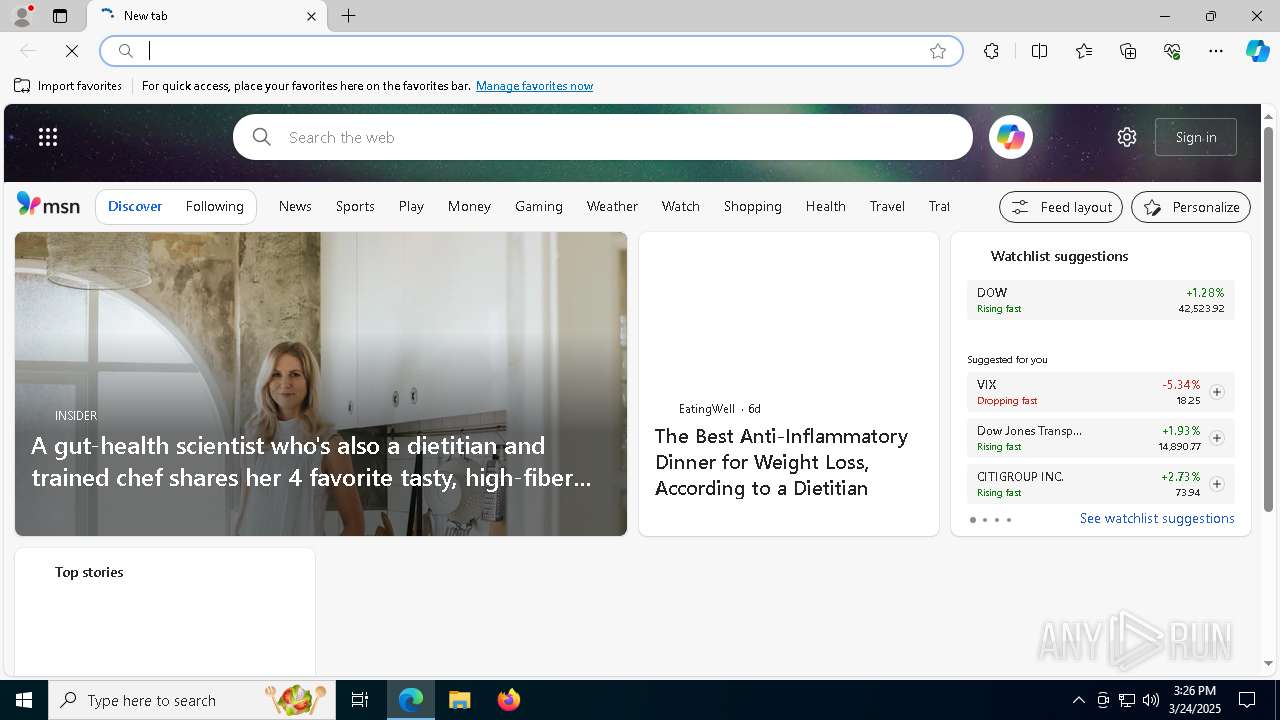
Task: Switch to the Following tab
Action: coord(215,206)
